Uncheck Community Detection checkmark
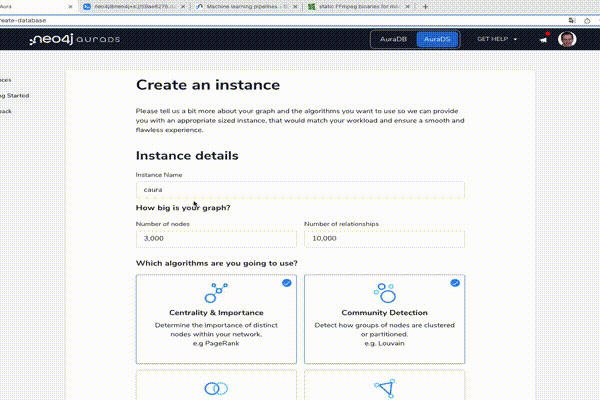This screenshot has height=400, width=600. [x=455, y=283]
